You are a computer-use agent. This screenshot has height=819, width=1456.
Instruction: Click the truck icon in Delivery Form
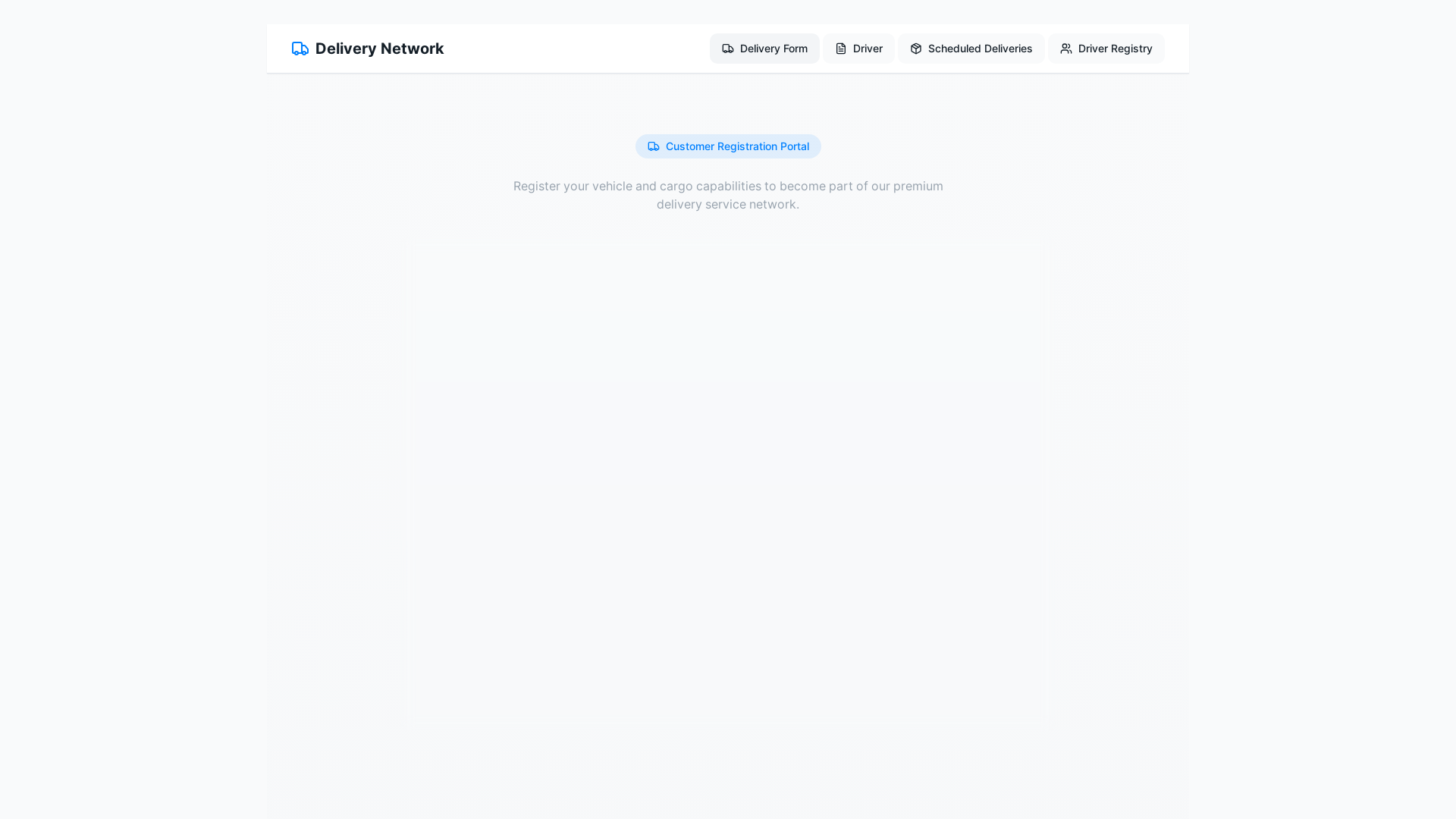pyautogui.click(x=728, y=49)
